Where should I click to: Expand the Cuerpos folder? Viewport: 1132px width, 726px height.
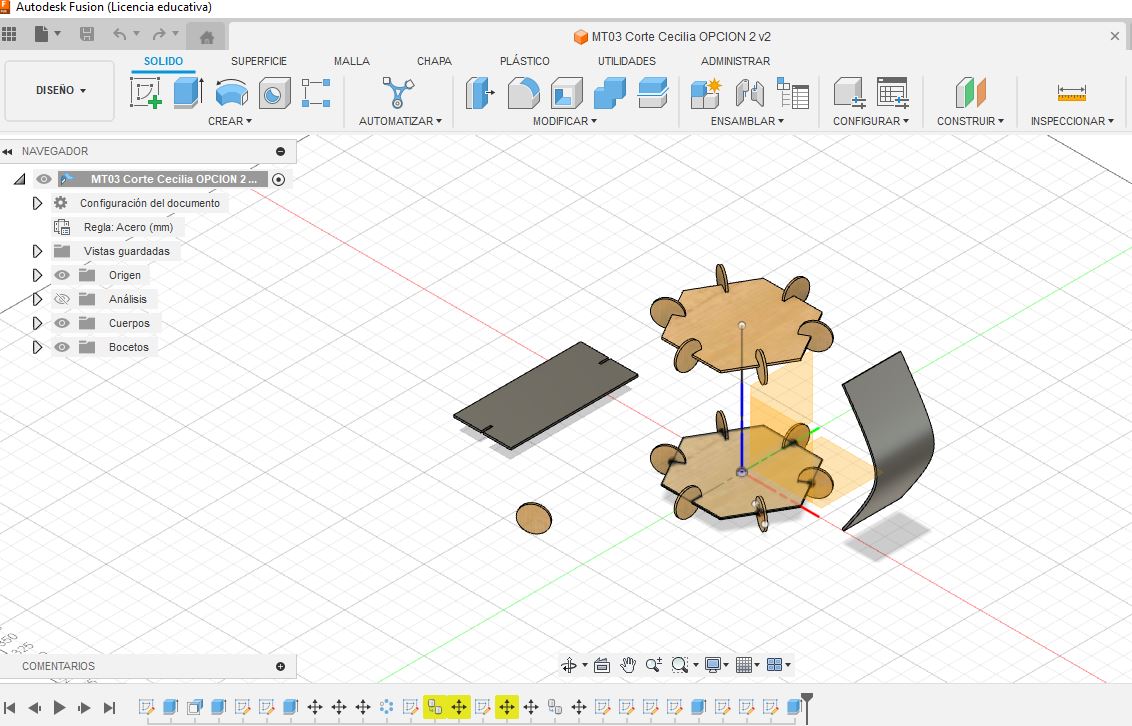37,323
